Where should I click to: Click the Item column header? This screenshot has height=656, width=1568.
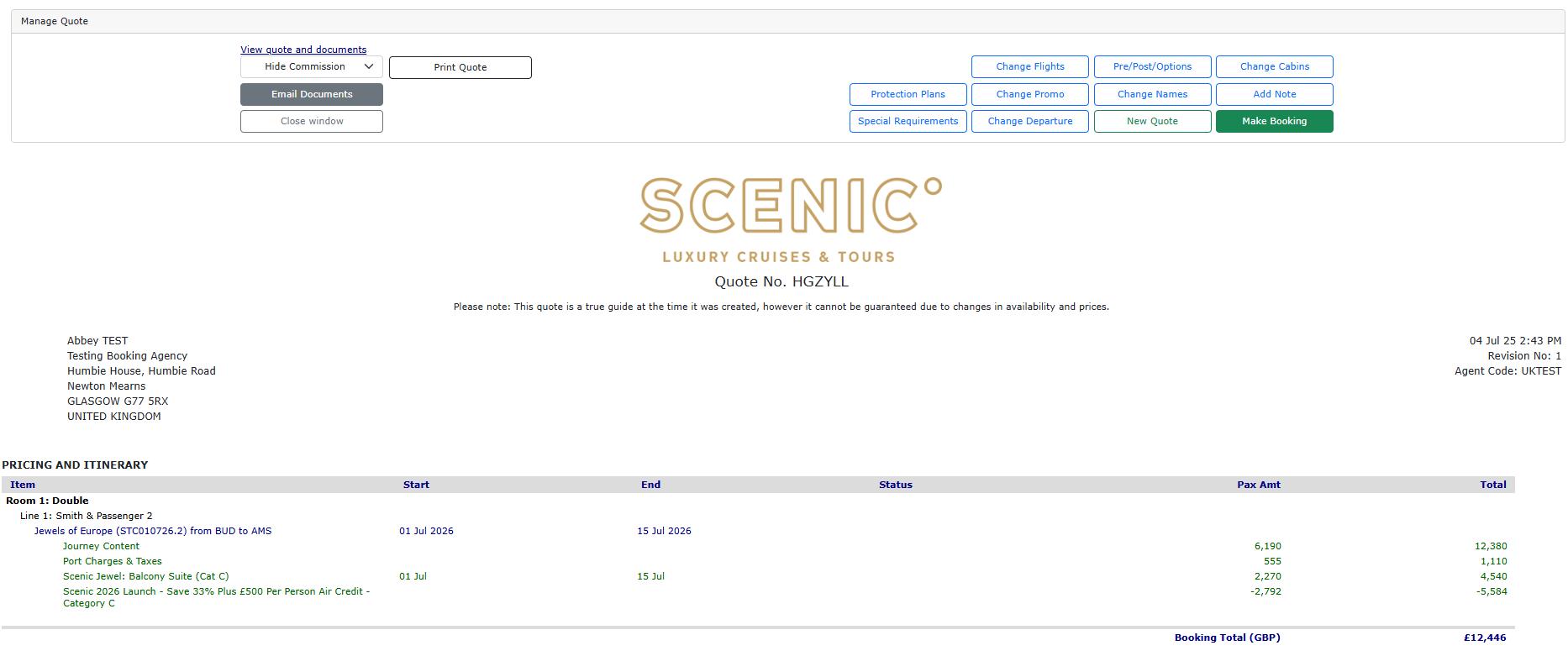point(23,485)
